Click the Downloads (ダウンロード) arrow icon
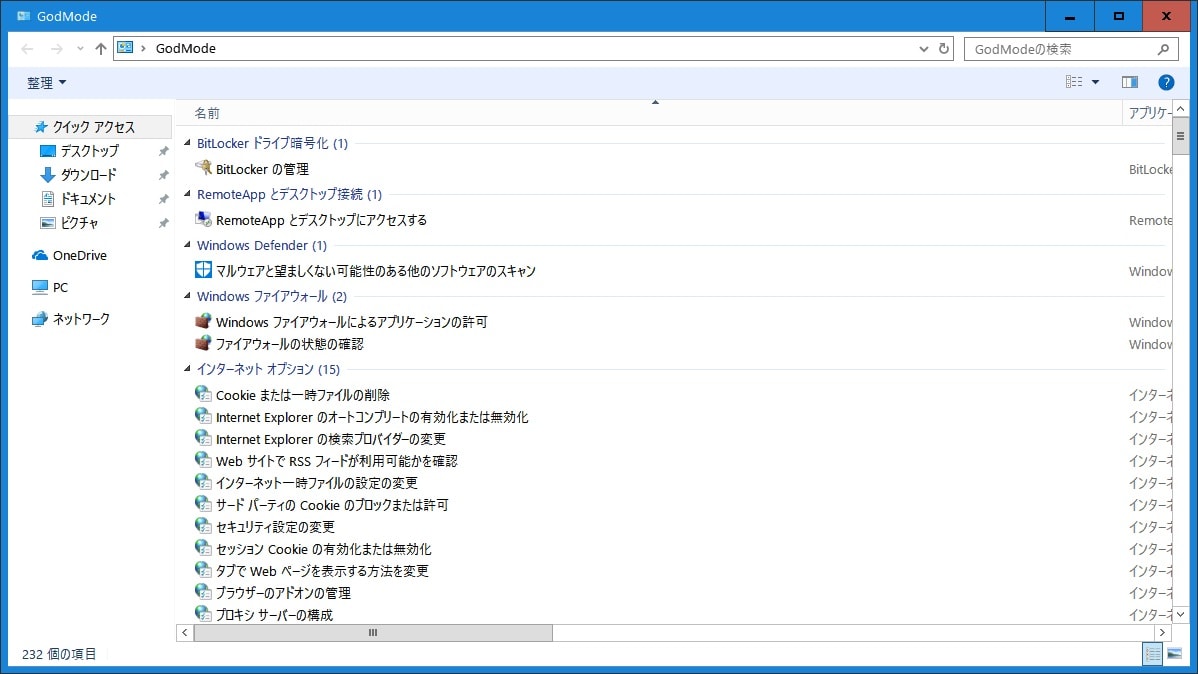Image resolution: width=1198 pixels, height=674 pixels. click(47, 175)
